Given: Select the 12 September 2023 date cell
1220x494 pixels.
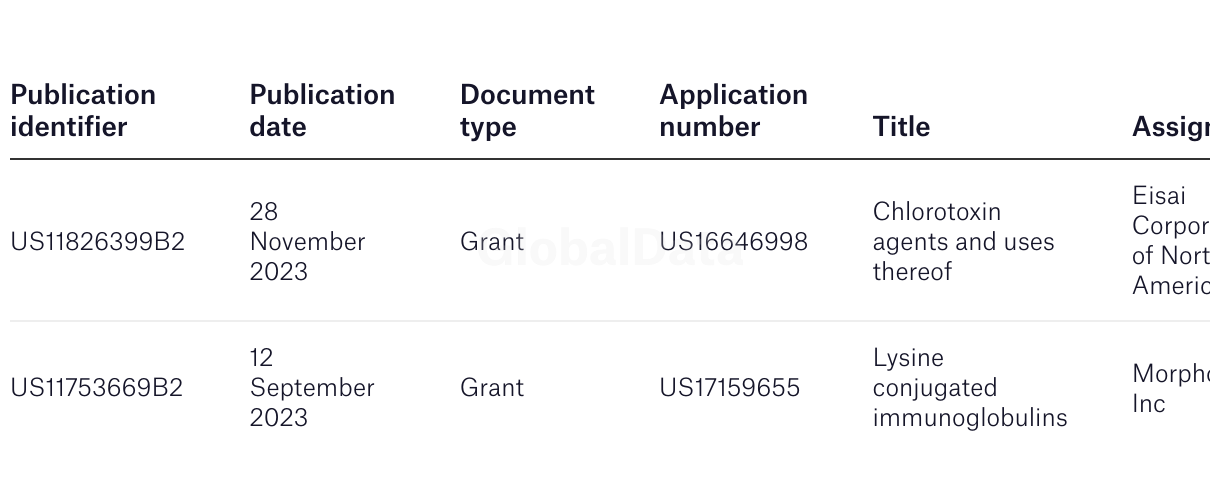Looking at the screenshot, I should [312, 388].
